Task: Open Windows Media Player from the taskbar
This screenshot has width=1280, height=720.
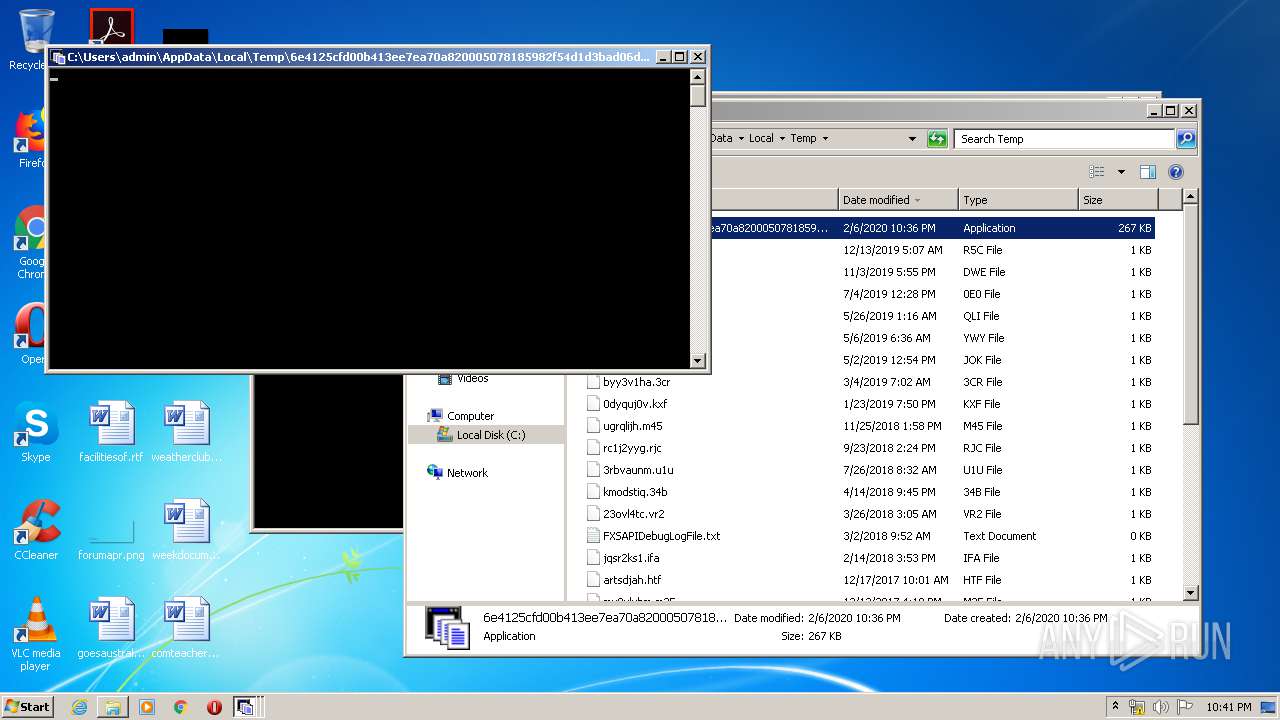Action: [147, 707]
